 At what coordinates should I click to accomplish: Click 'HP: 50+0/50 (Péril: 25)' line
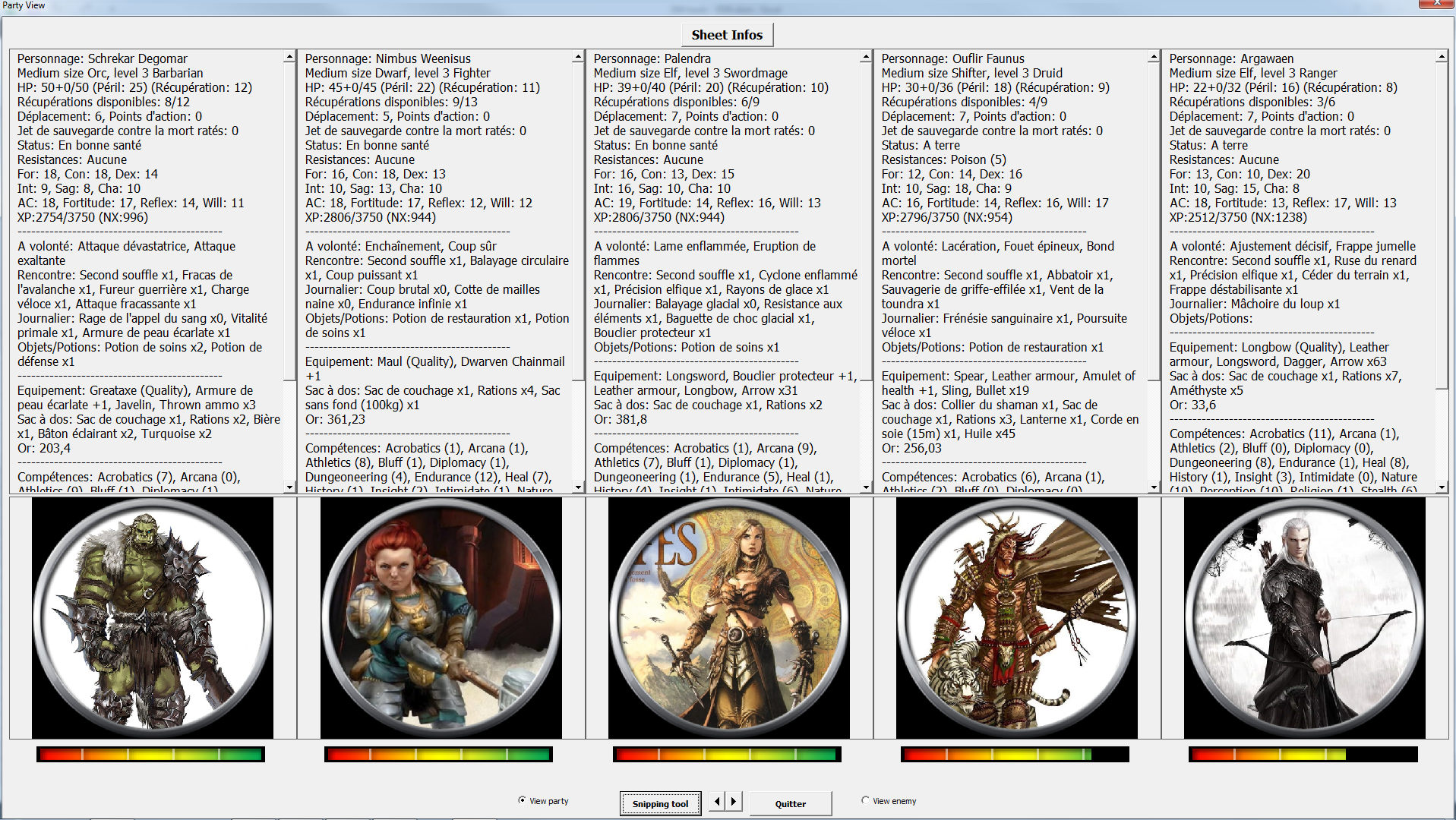point(134,87)
